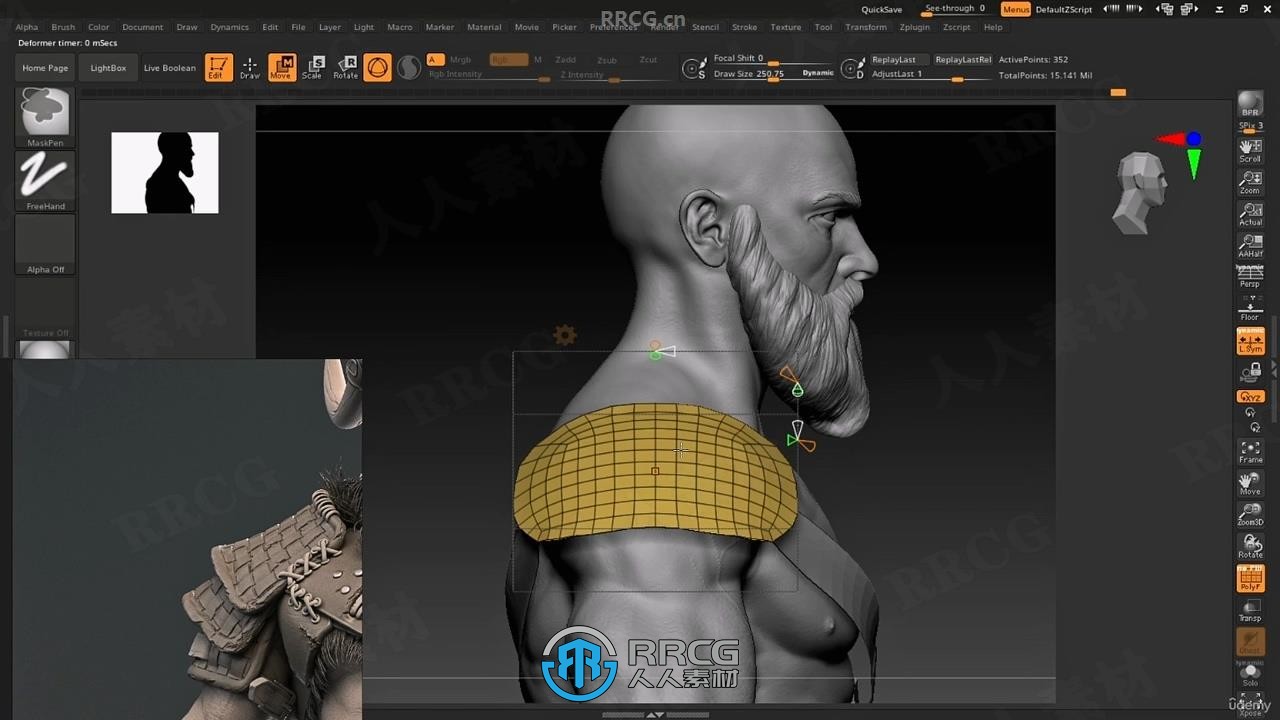Set canvas to Actual size
The image size is (1280, 720).
point(1250,214)
